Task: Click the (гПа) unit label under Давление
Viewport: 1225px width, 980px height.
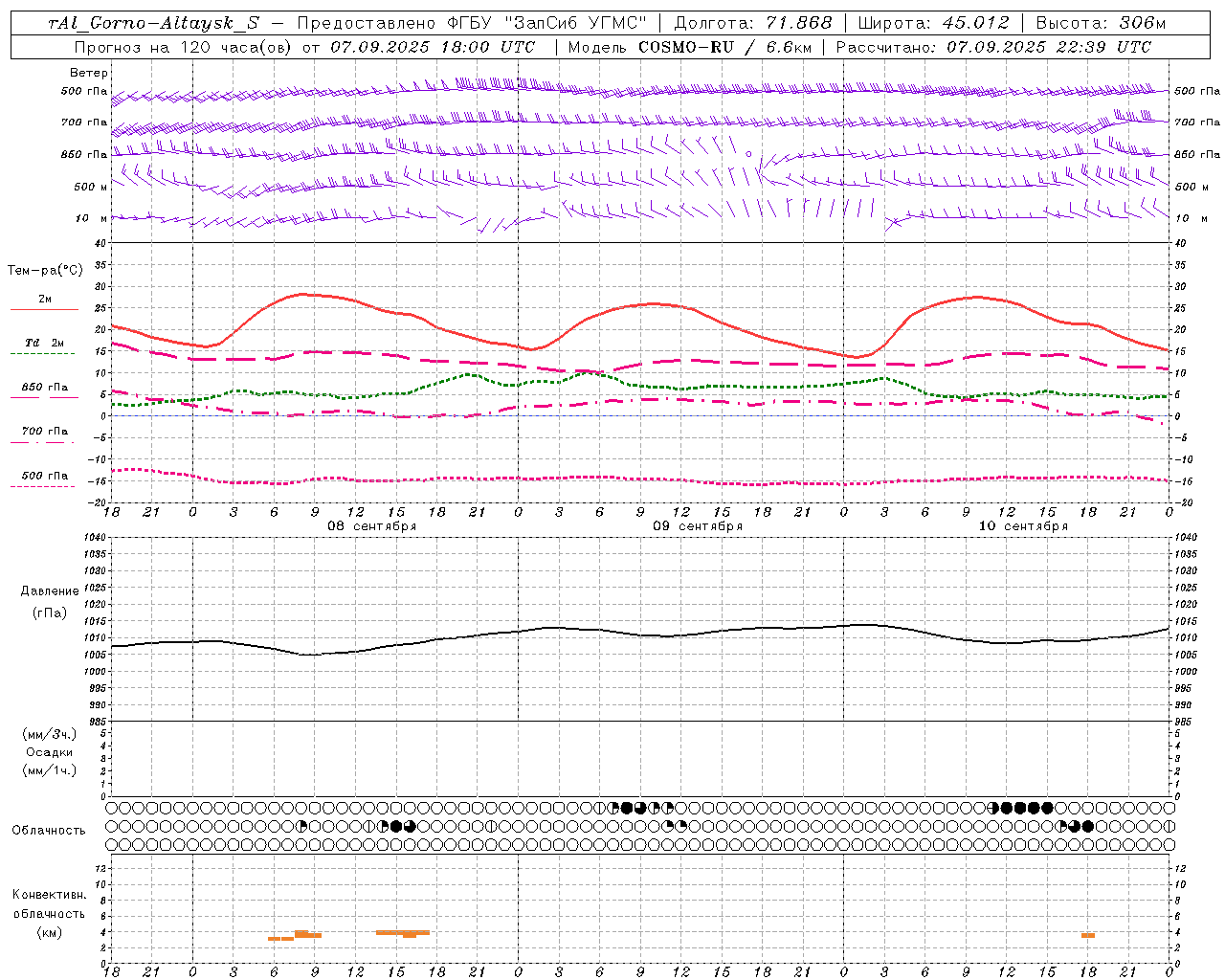Action: pyautogui.click(x=50, y=613)
